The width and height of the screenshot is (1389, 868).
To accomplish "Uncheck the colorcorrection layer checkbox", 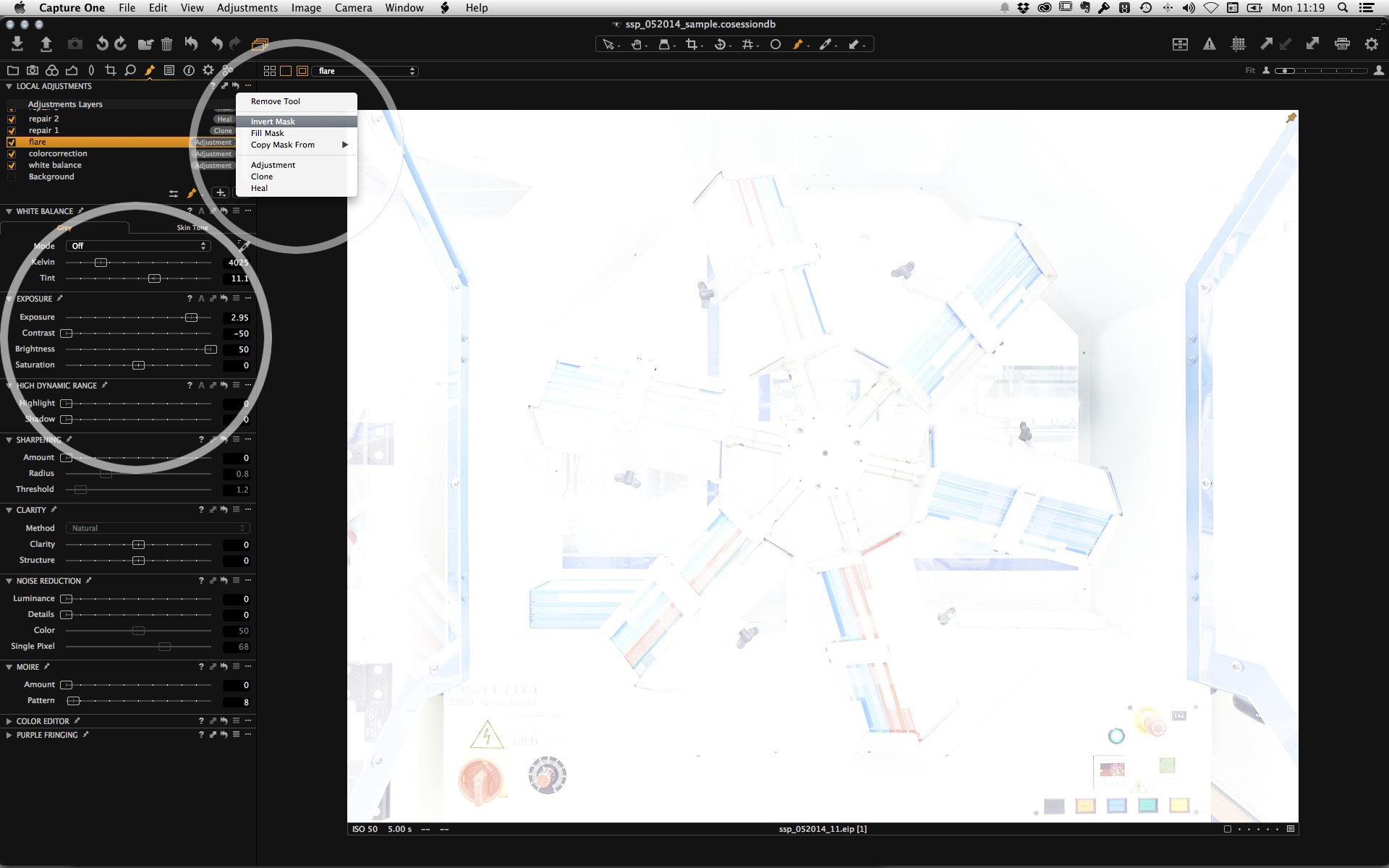I will 12,154.
